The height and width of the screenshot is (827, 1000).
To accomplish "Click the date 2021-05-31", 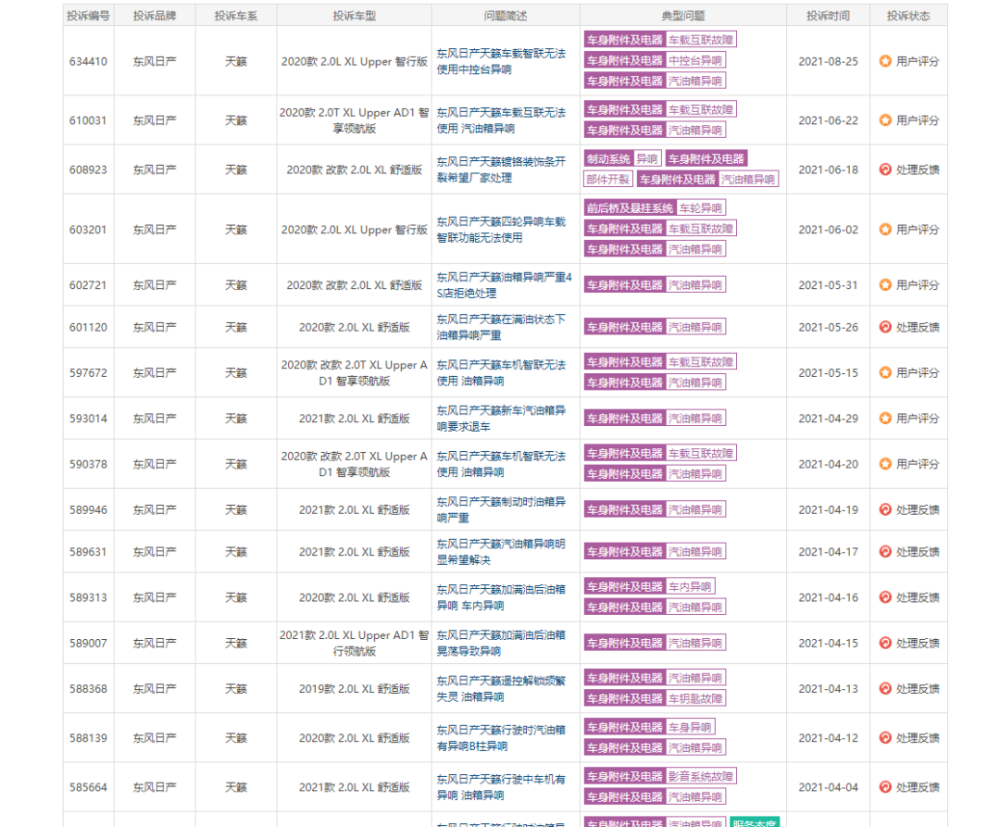I will click(828, 285).
